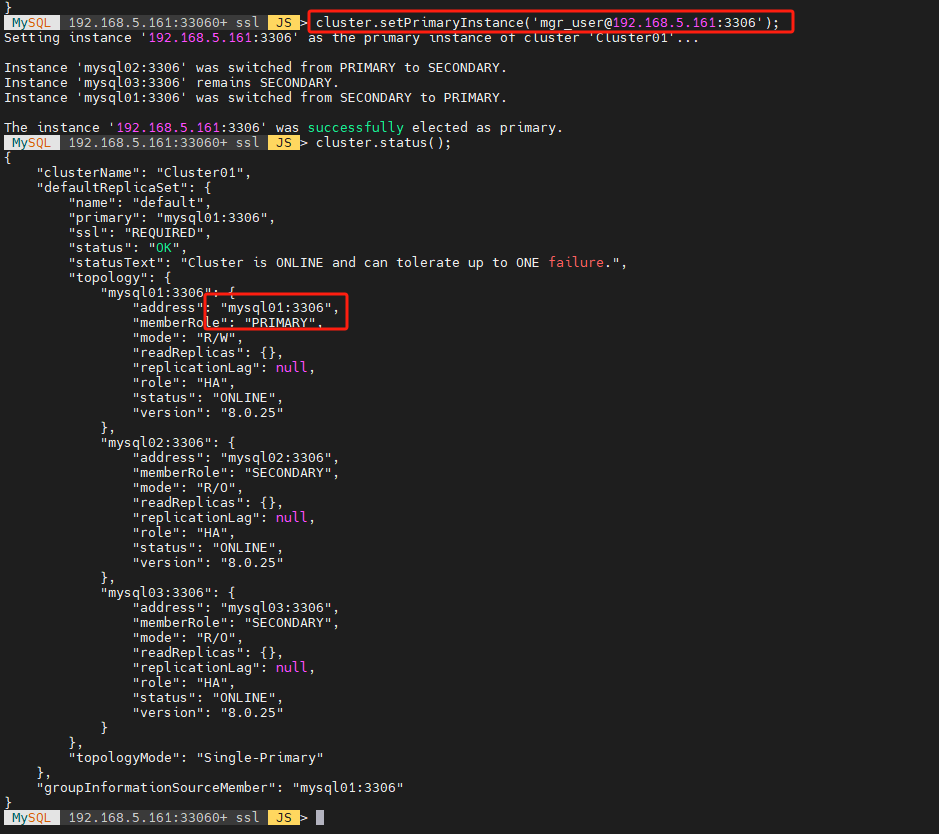The width and height of the screenshot is (939, 834).
Task: Click "status": "ONLINE" under mysql01
Action: click(208, 398)
